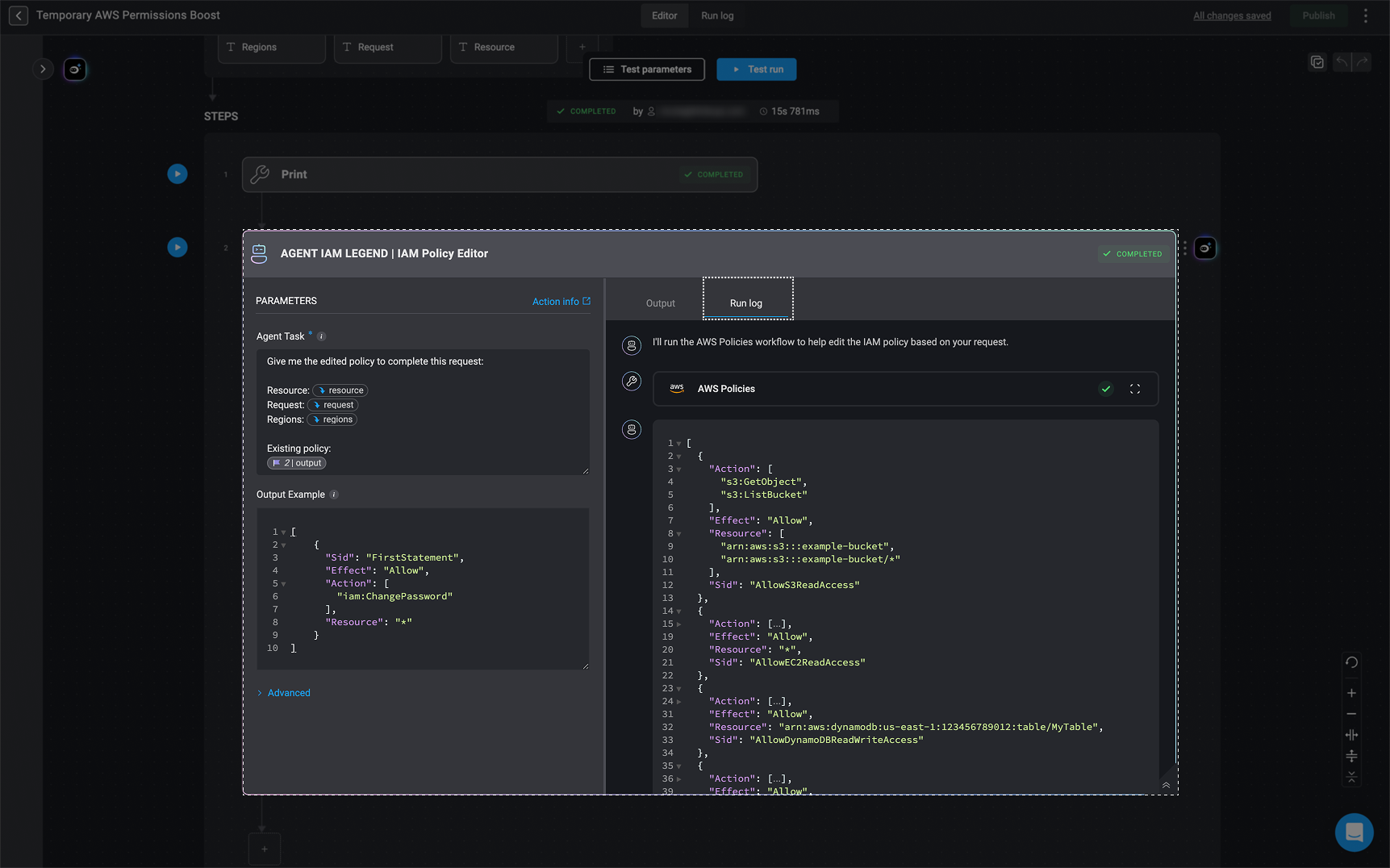Undo the last editor change

pyautogui.click(x=1342, y=62)
